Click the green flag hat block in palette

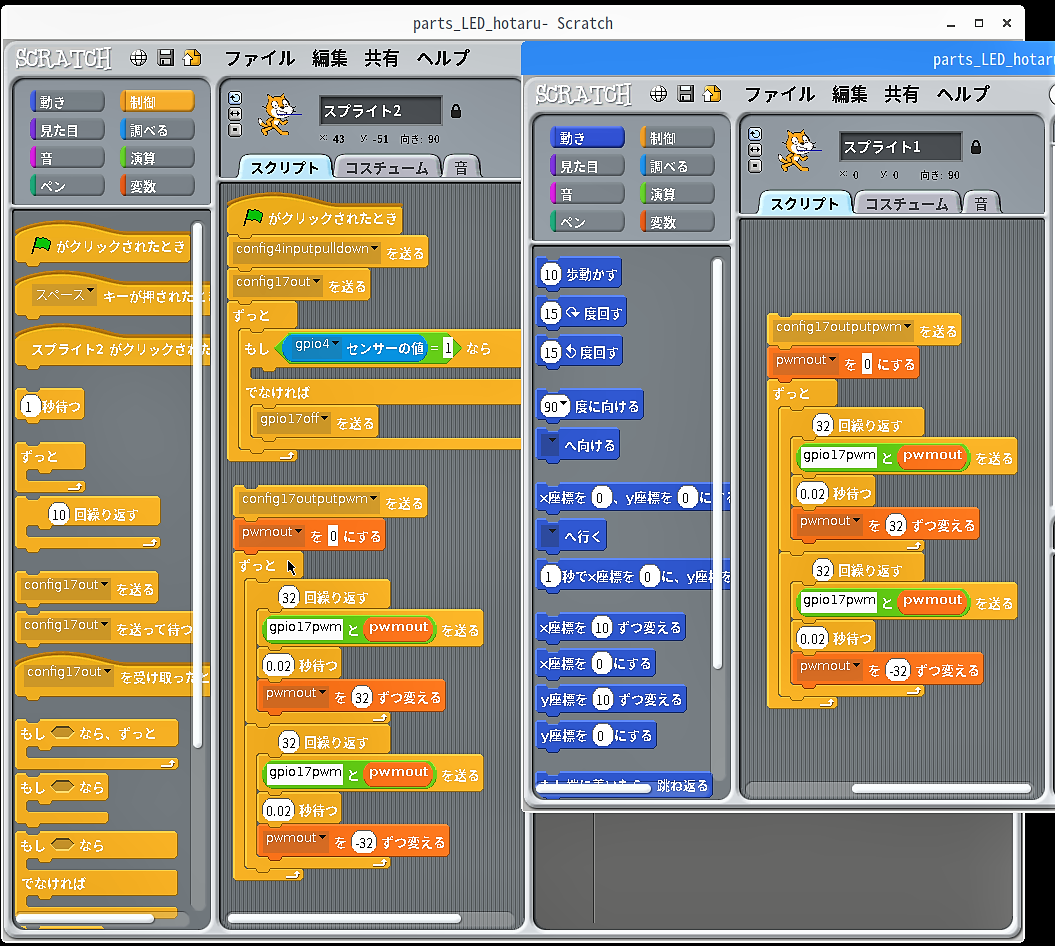(102, 246)
